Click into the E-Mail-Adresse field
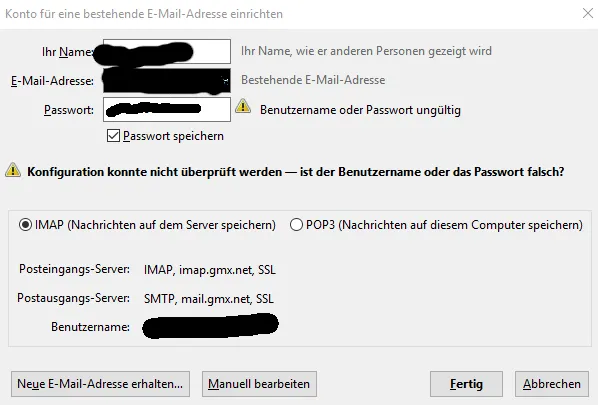Screen dimensions: 598x405 (x=167, y=80)
